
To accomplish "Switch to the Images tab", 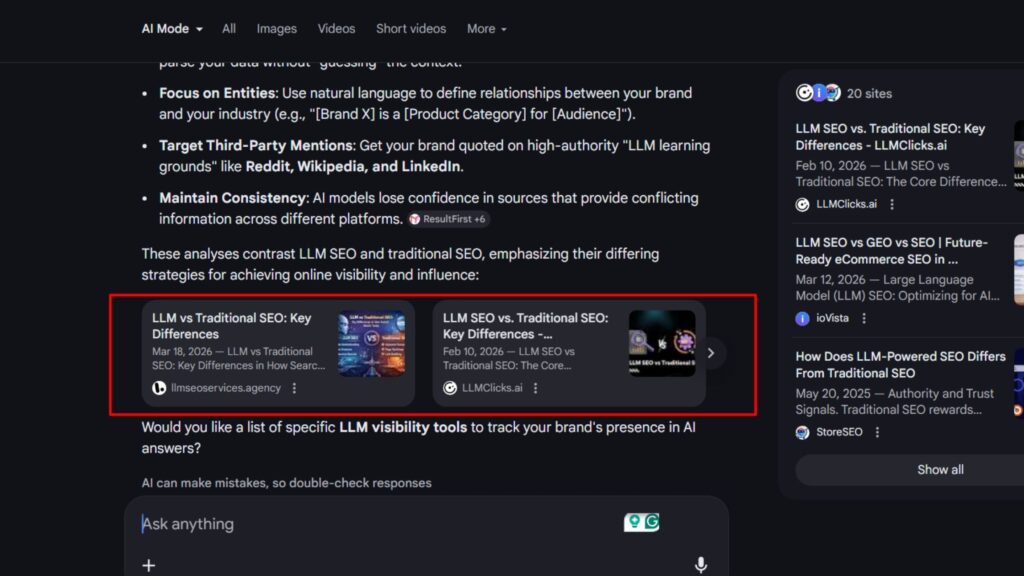I will [276, 29].
